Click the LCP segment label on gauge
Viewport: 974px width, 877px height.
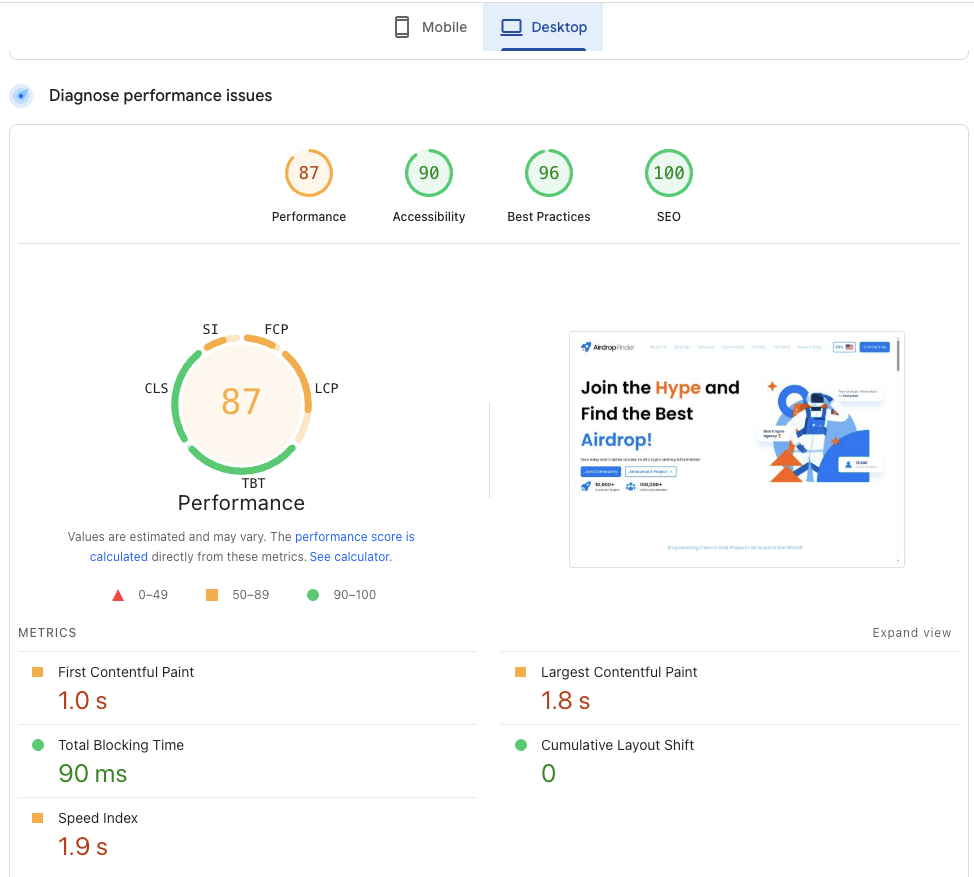(326, 388)
